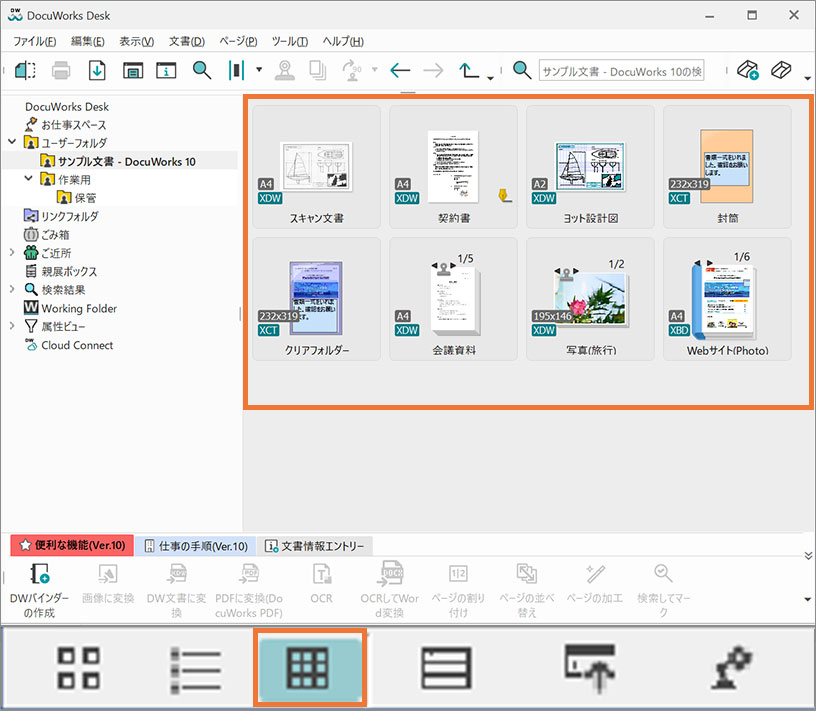Select the 封筒 document thumbnail
Screen dimensions: 816x711
pos(727,167)
